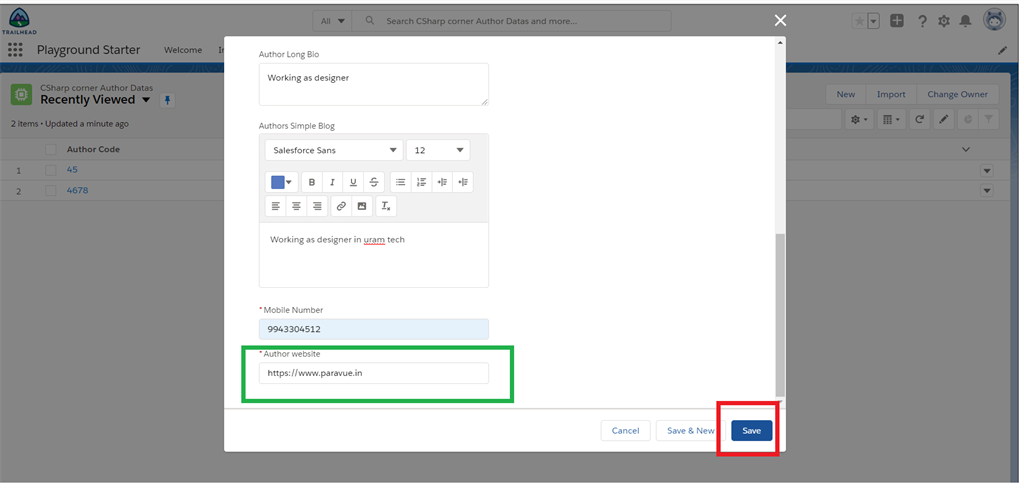Open the favorites list dropdown arrow
1024x488 pixels.
tap(874, 21)
